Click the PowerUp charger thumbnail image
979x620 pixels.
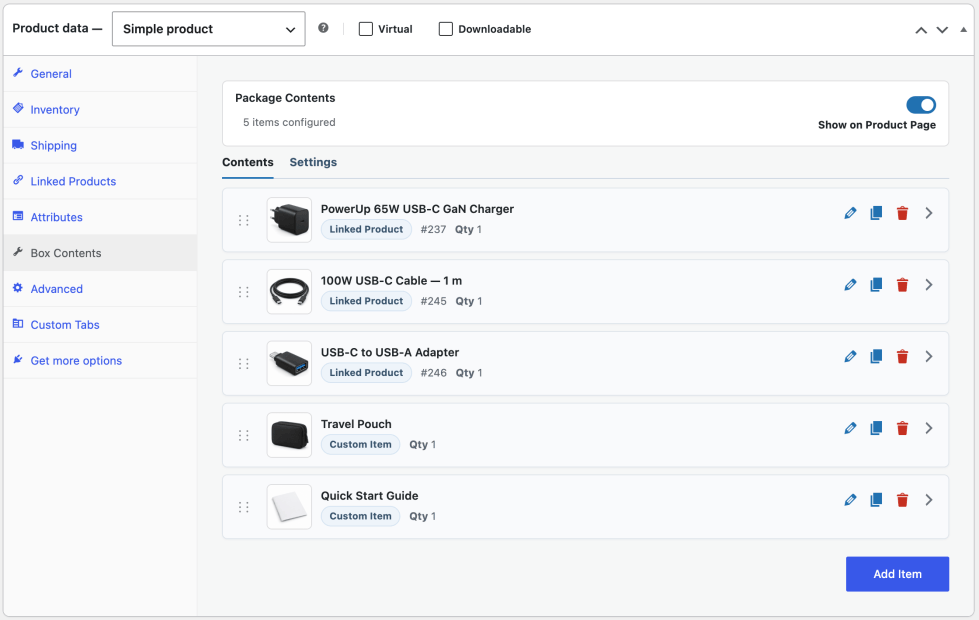289,220
